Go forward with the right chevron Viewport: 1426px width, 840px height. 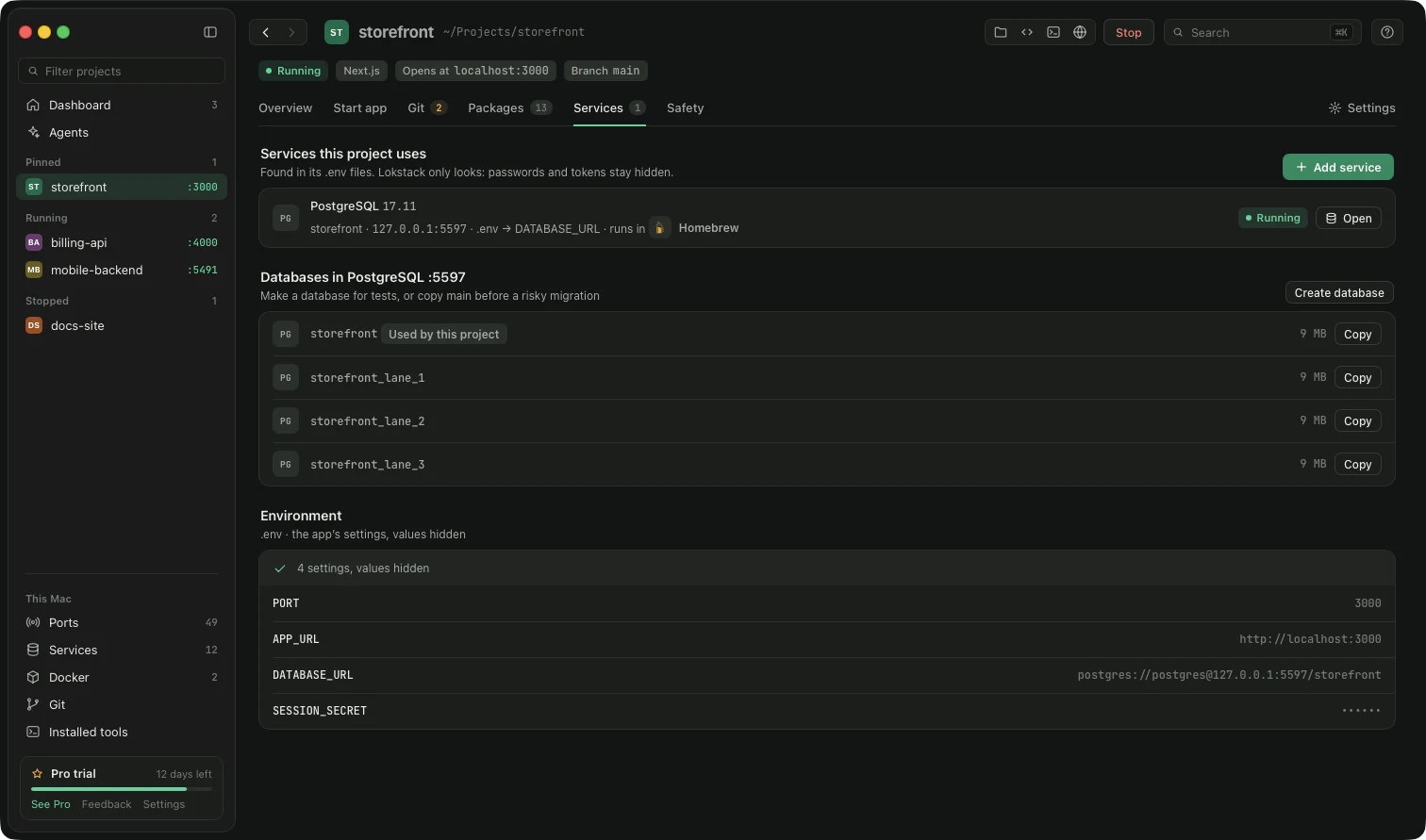[x=291, y=32]
